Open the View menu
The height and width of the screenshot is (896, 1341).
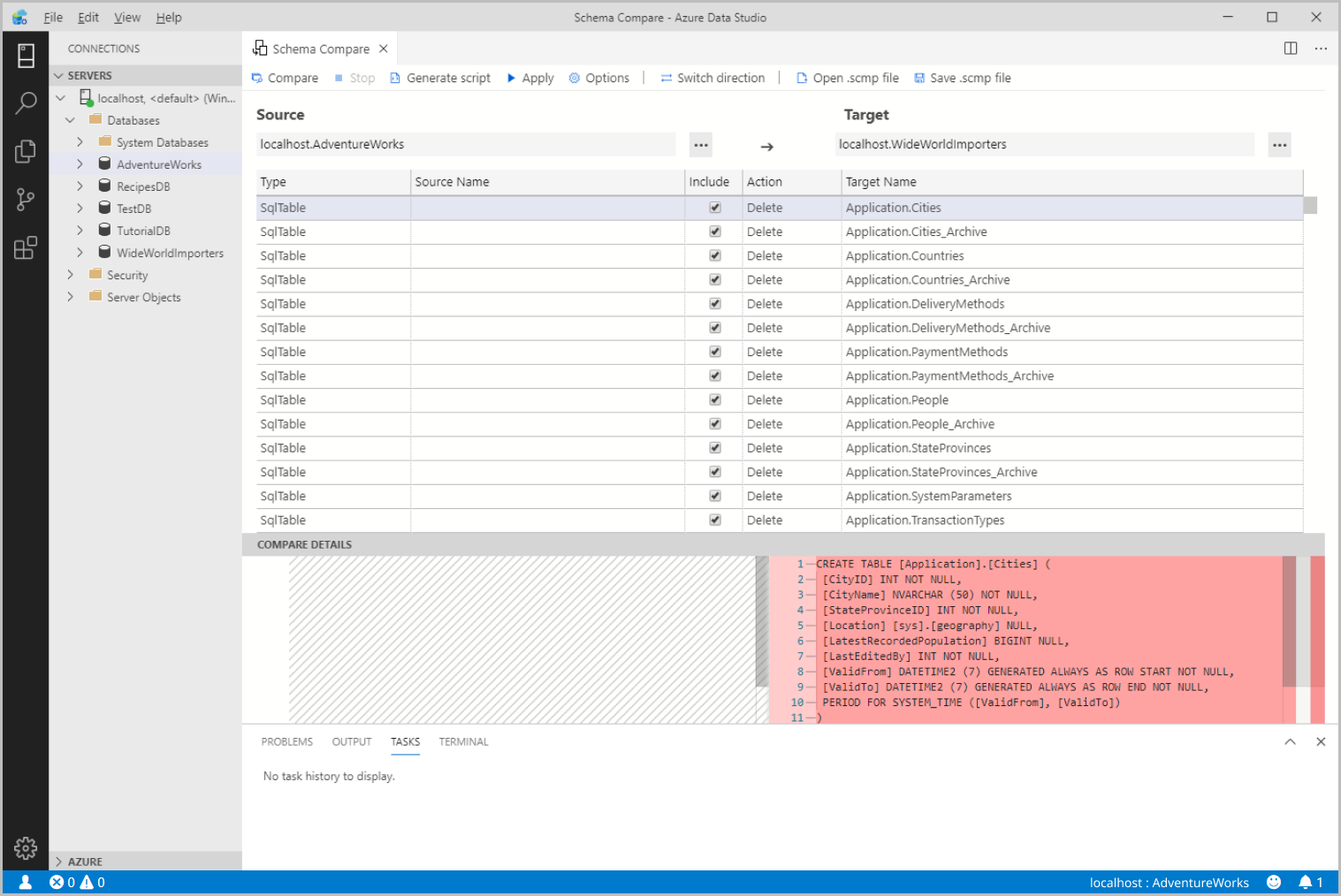pyautogui.click(x=127, y=18)
